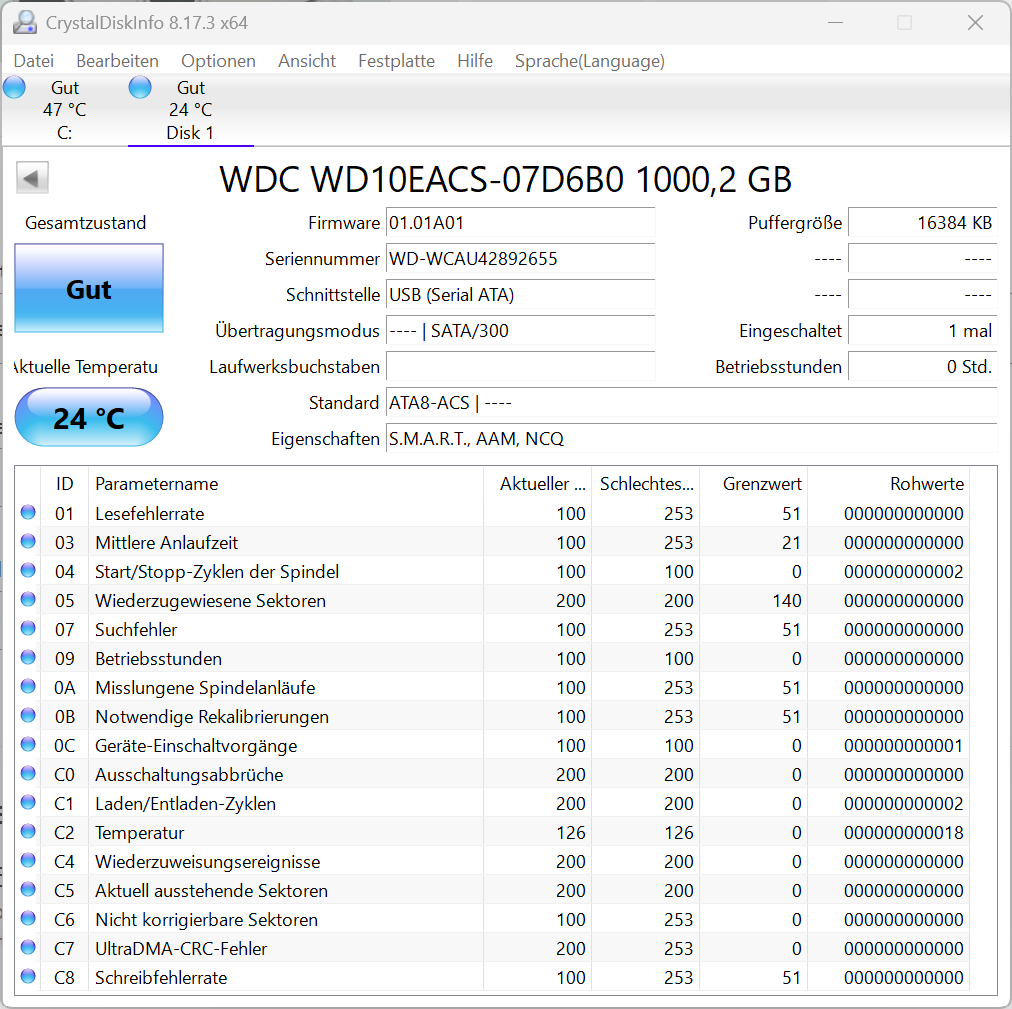Click status dot for Notwendige Rekalibrierungen
Image resolution: width=1012 pixels, height=1009 pixels.
click(x=28, y=716)
